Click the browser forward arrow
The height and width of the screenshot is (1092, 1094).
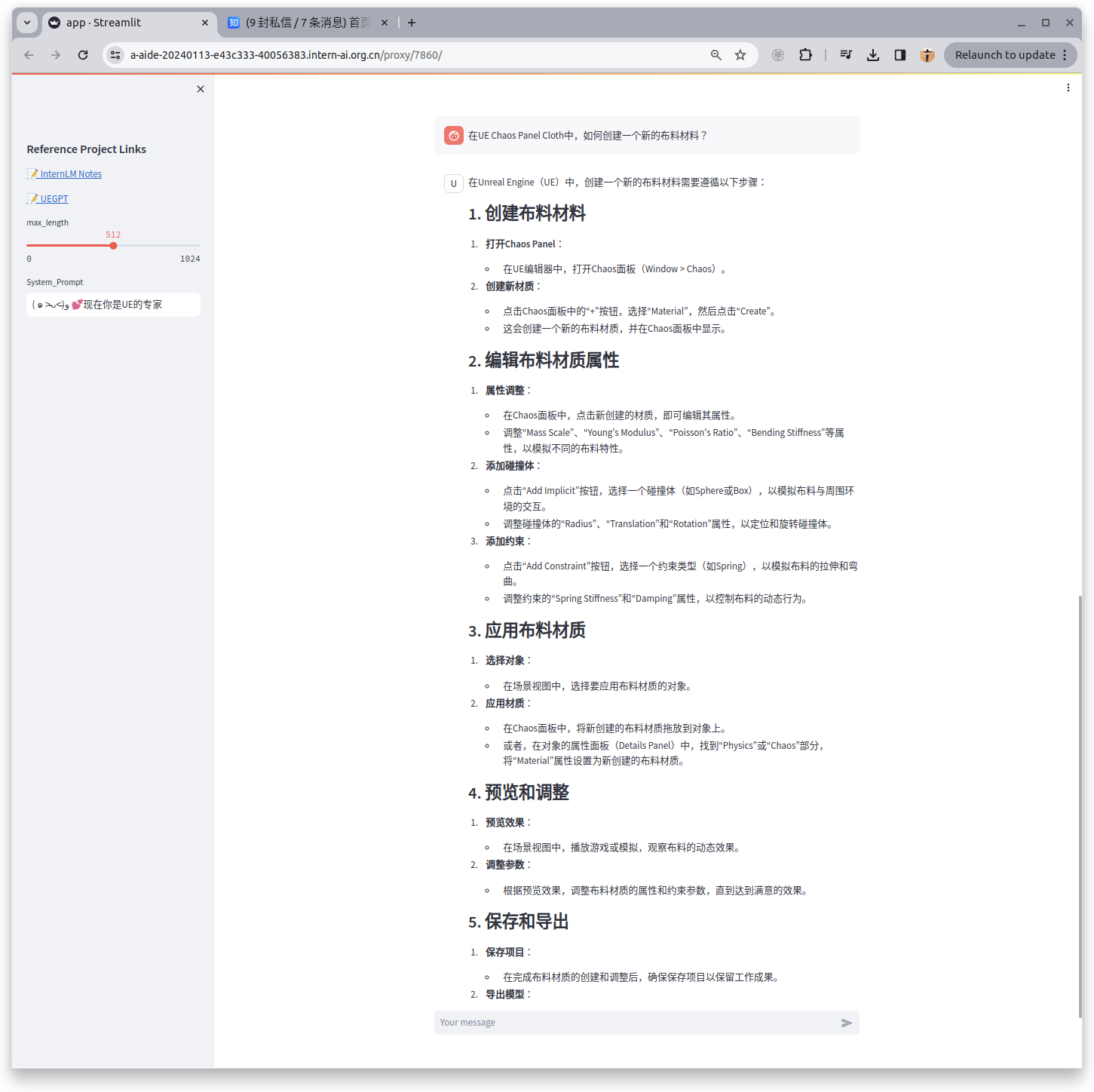56,55
